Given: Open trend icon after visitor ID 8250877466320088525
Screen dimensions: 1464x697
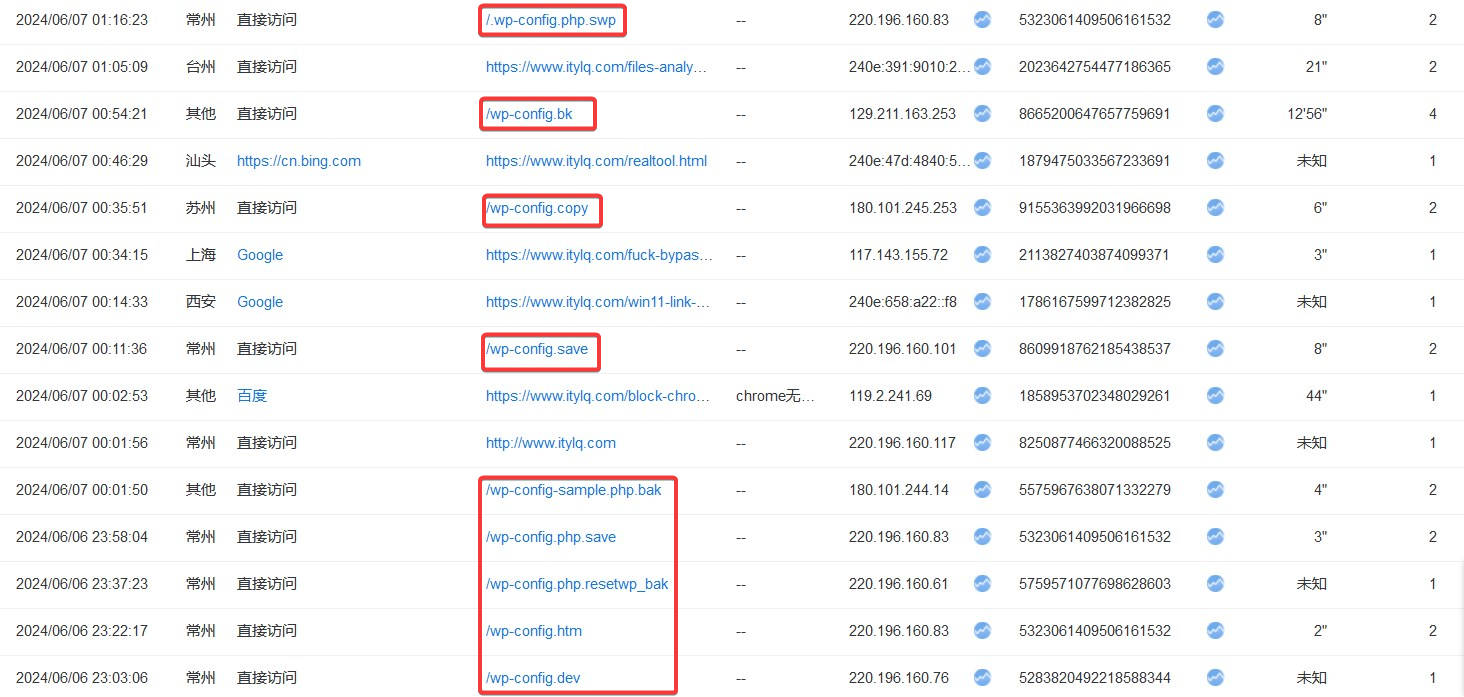Looking at the screenshot, I should coord(1215,442).
